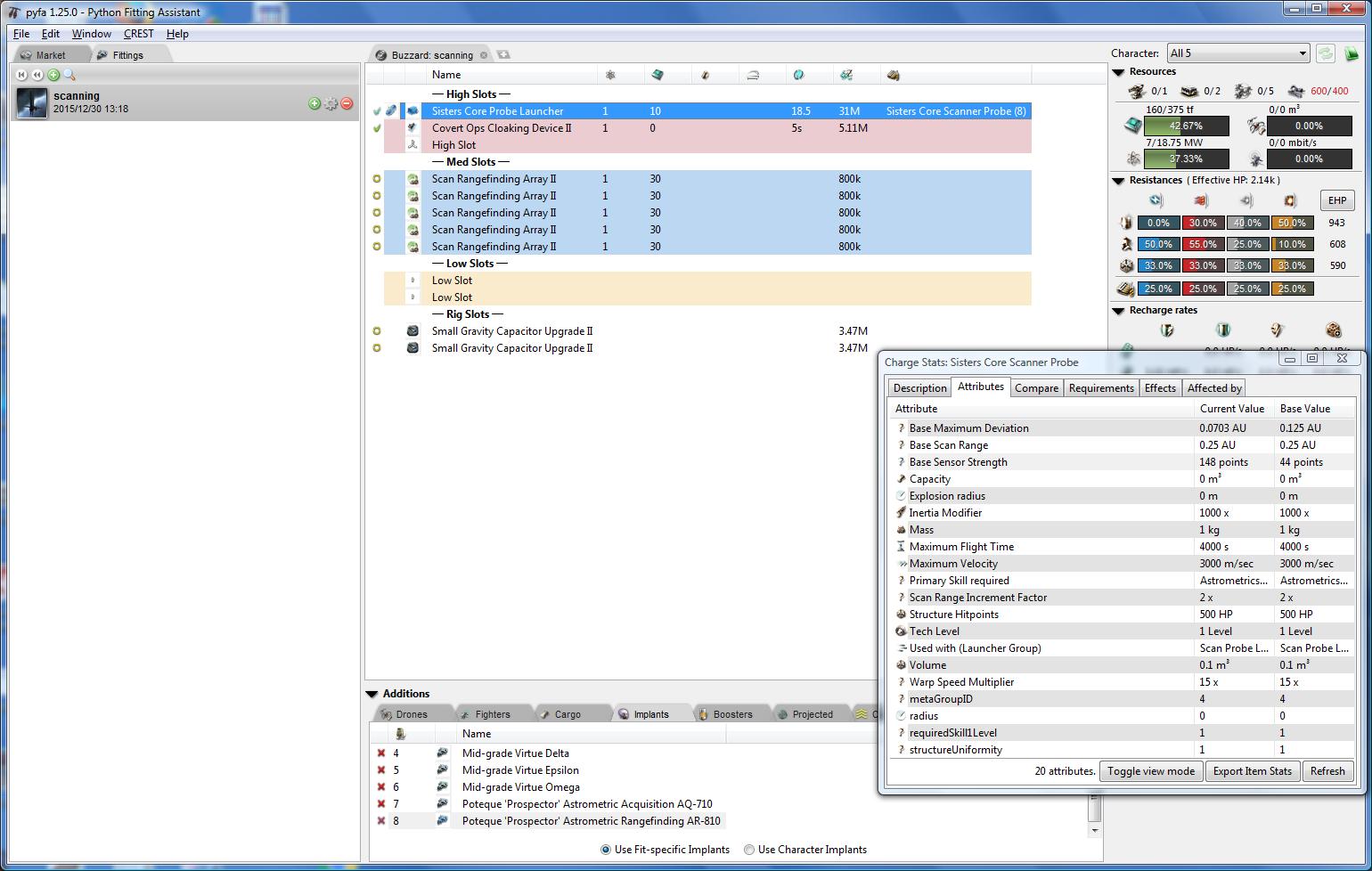Toggle state of third Scan Rangefinding Array II
Viewport: 1372px width, 871px height.
click(377, 213)
